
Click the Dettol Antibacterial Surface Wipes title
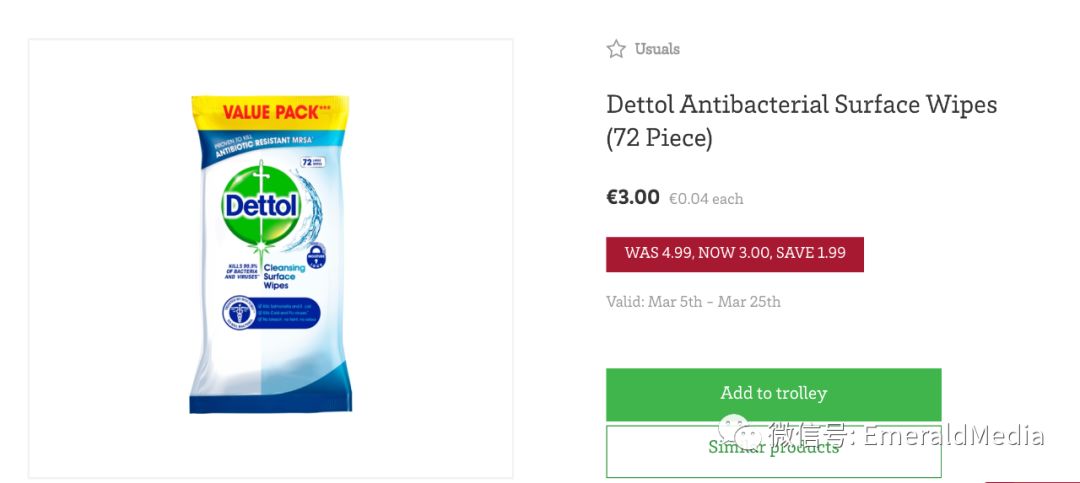pyautogui.click(x=801, y=120)
